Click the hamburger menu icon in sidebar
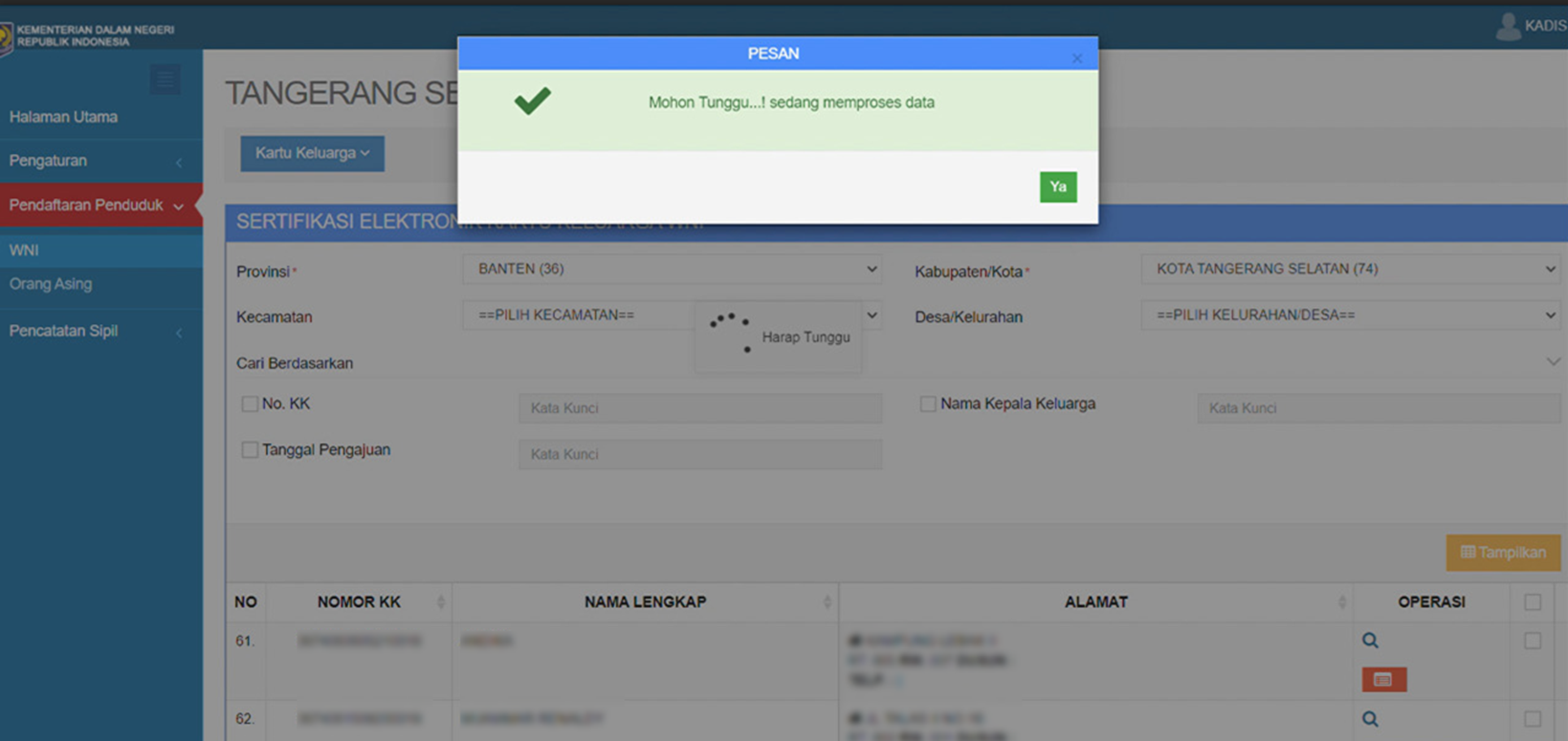The height and width of the screenshot is (741, 1568). tap(165, 79)
